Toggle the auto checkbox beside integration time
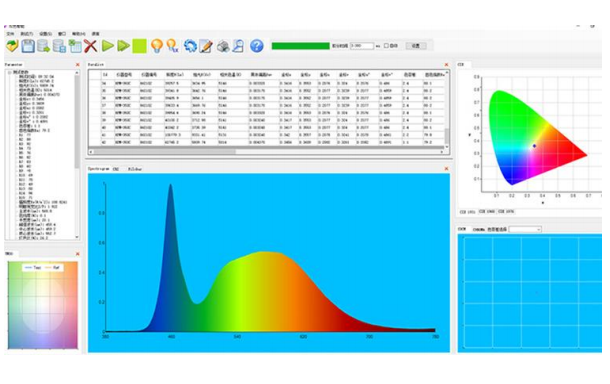The height and width of the screenshot is (384, 610). [386, 46]
